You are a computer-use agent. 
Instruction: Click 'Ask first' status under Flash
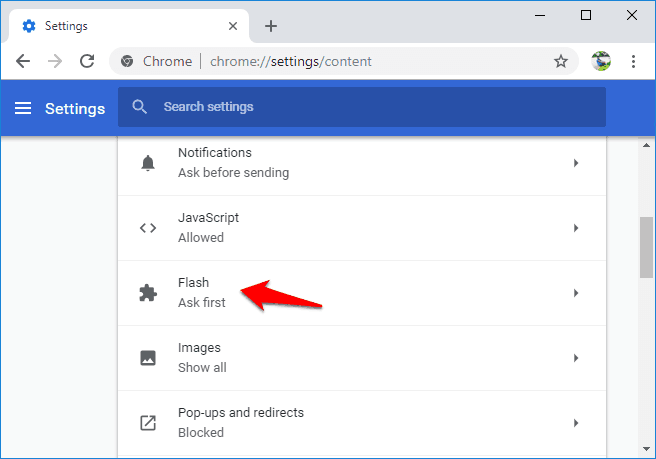coord(202,303)
